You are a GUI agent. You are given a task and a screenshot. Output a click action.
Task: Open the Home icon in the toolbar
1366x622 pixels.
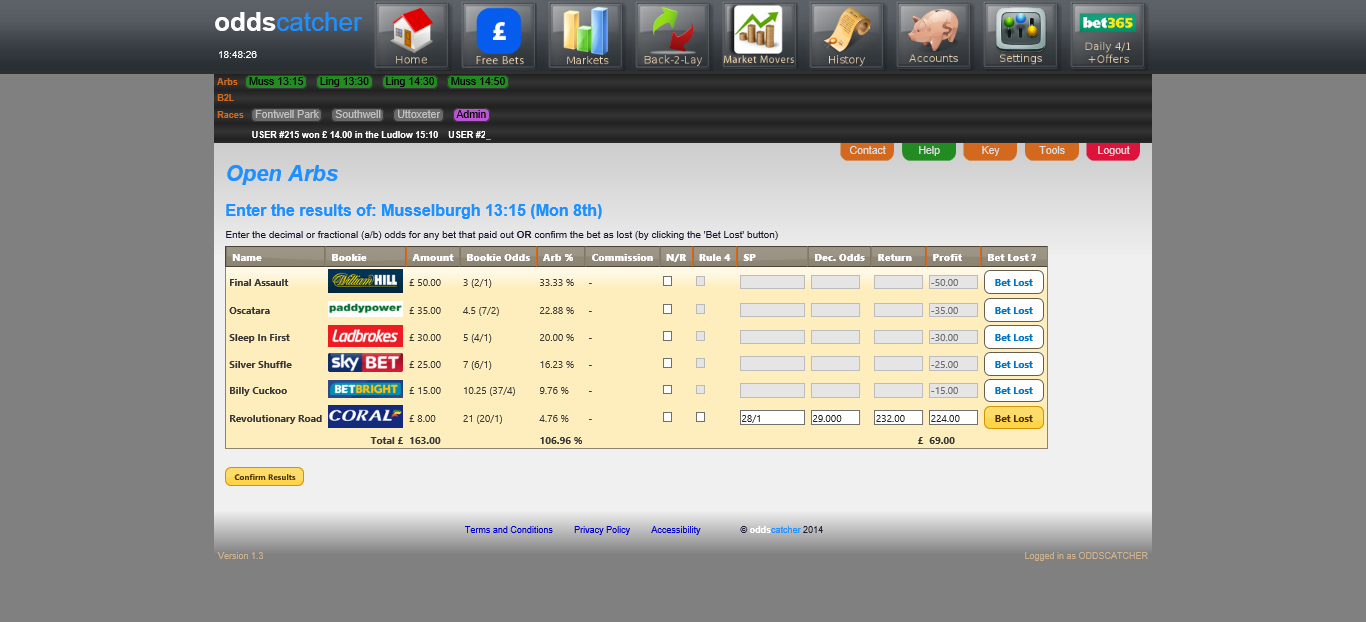(411, 36)
